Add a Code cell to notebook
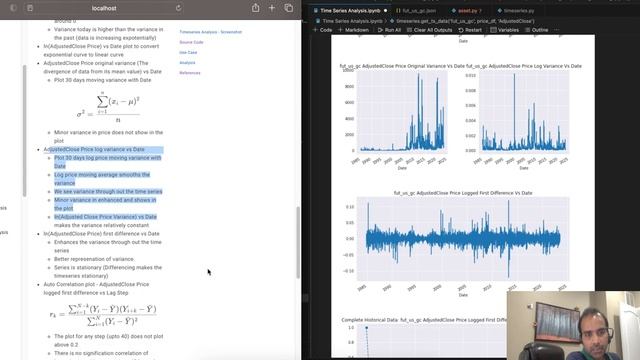Screen dimensions: 640x360 (x=322, y=30)
